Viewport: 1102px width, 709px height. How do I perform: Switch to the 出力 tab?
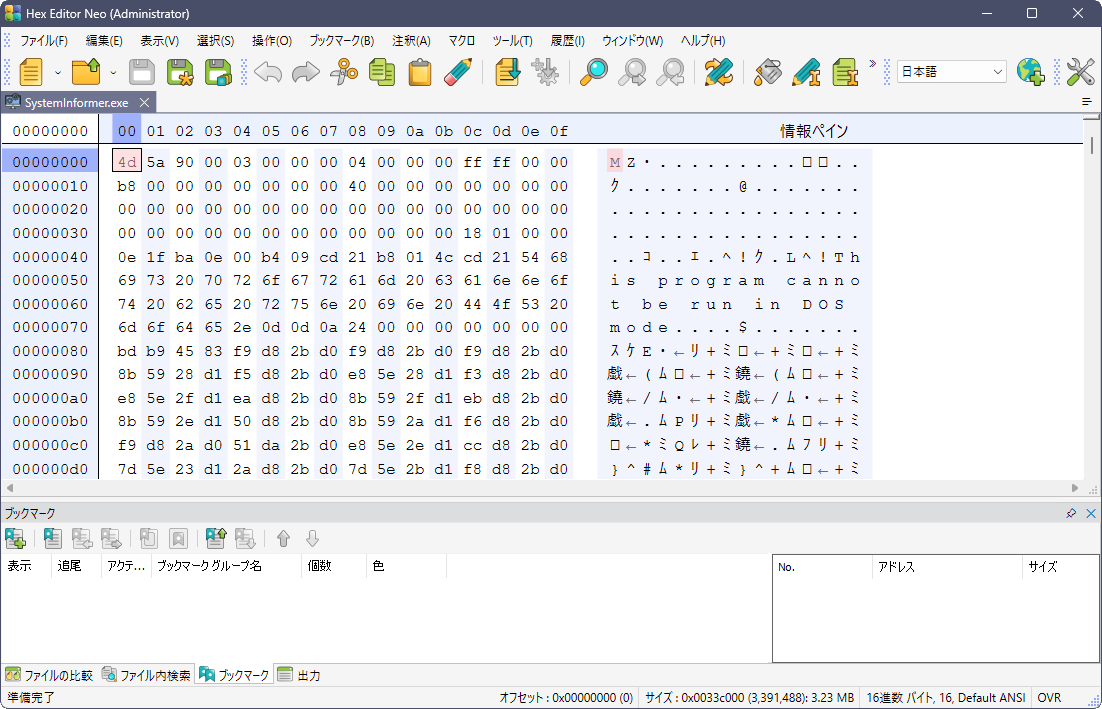[x=299, y=675]
